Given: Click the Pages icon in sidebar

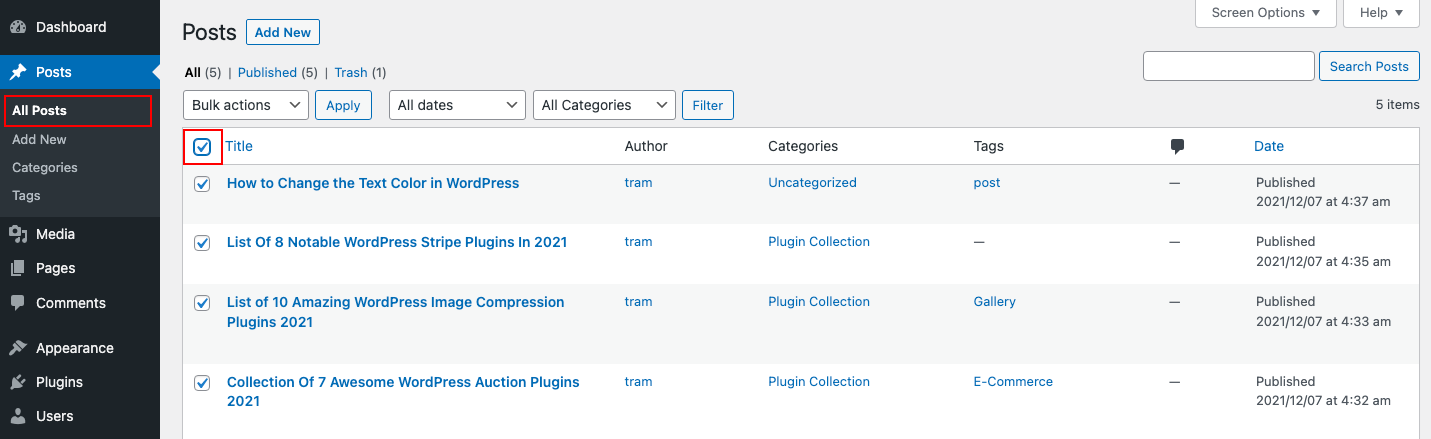Looking at the screenshot, I should pyautogui.click(x=18, y=268).
